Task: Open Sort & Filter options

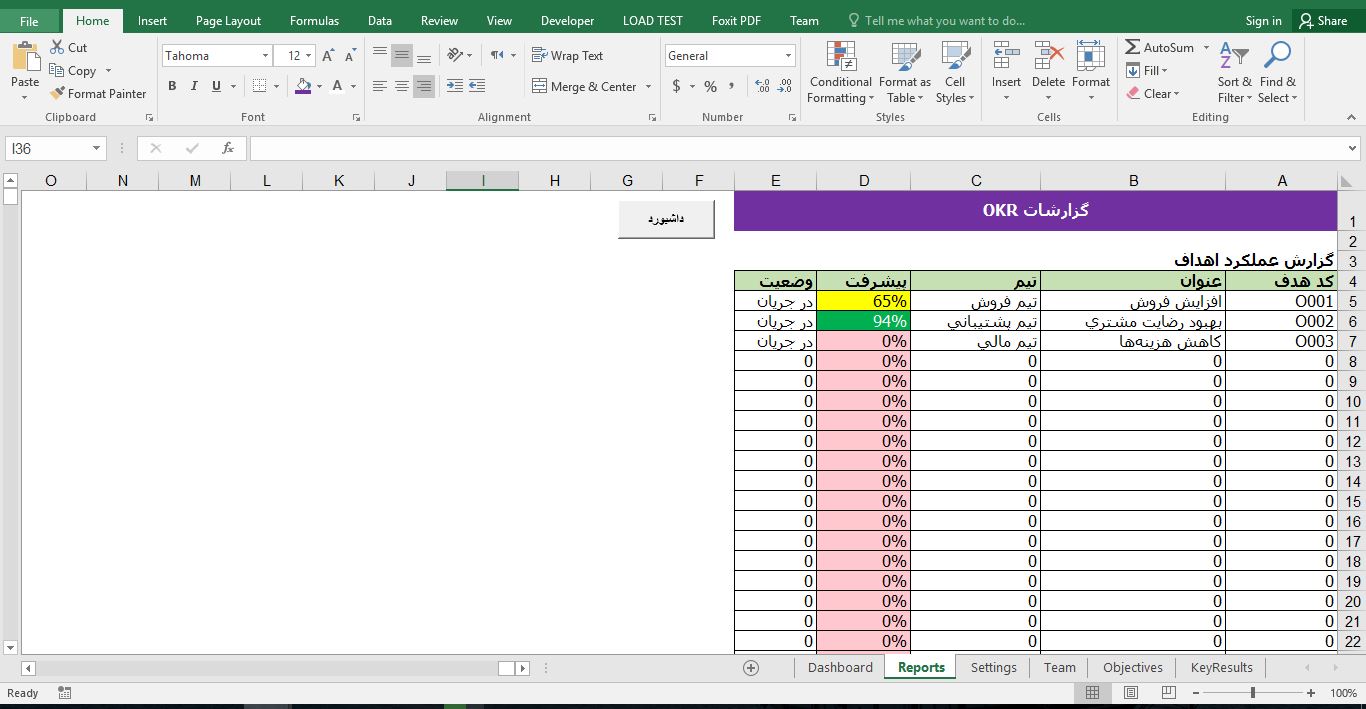Action: pos(1233,72)
